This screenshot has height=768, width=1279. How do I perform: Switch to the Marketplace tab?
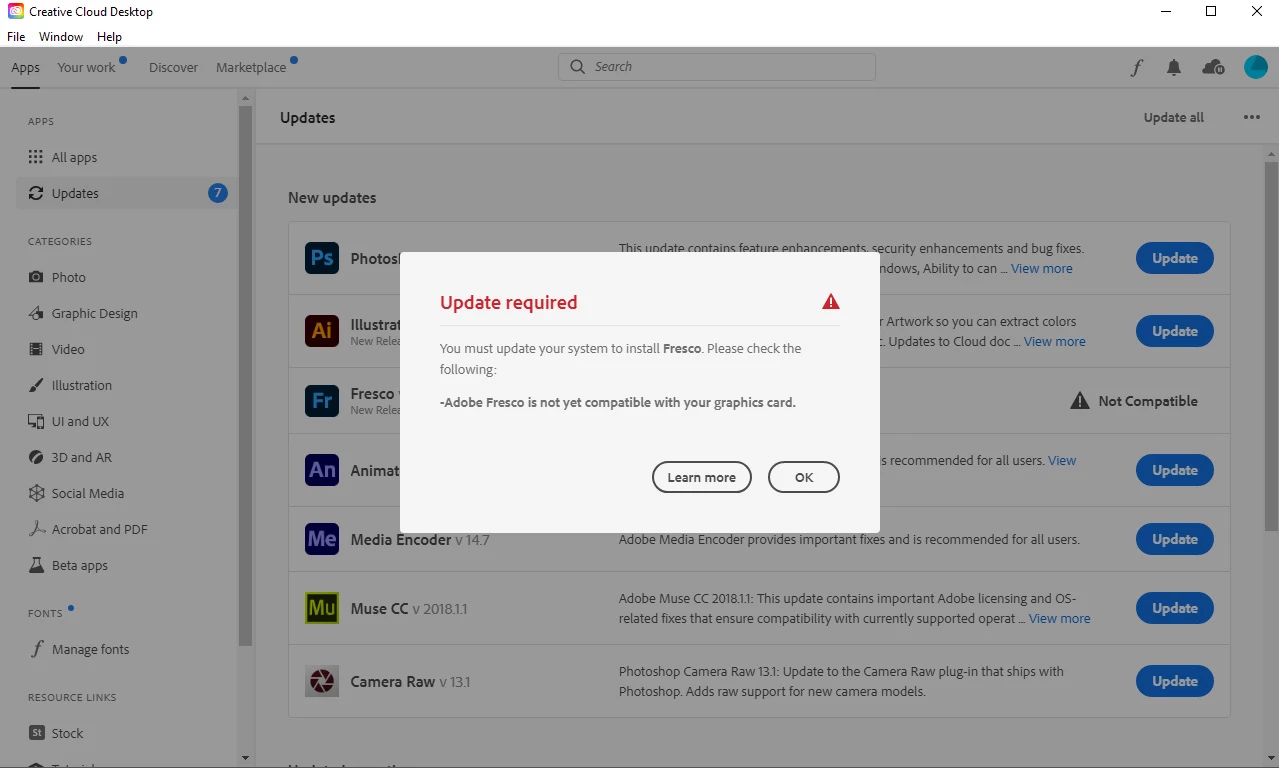[251, 67]
